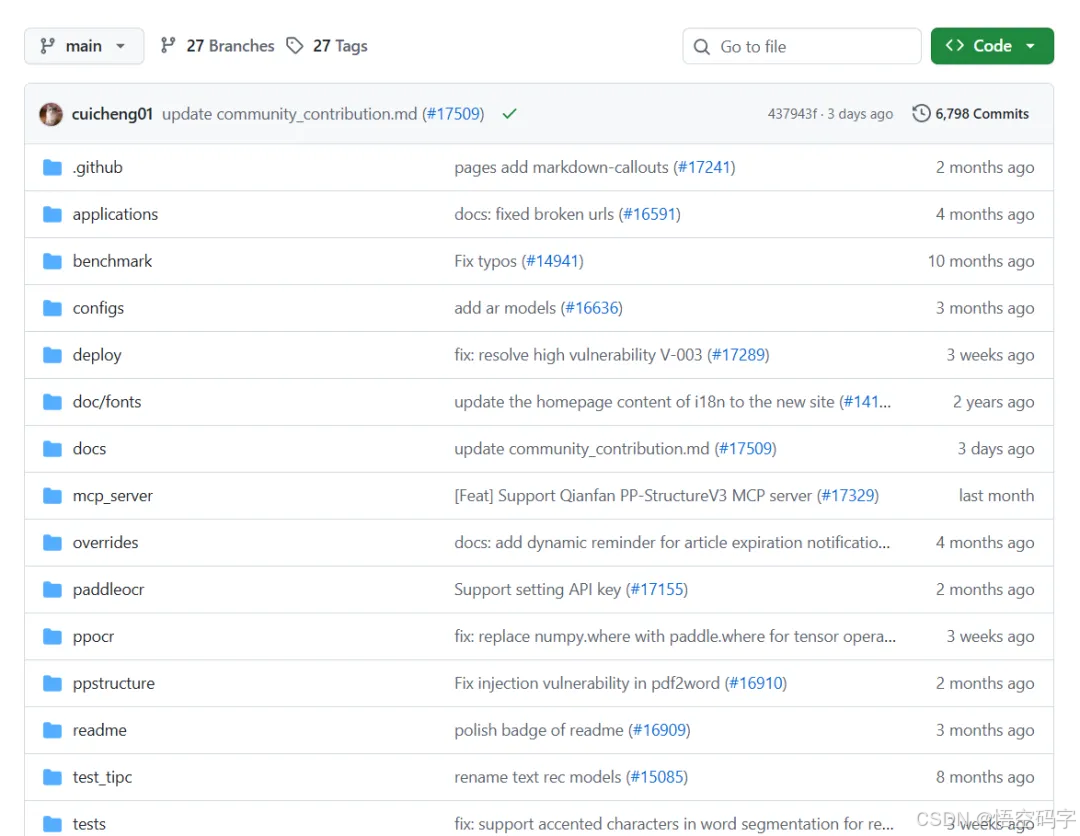Screen dimensions: 1080x836
Task: Open pull request #16591 about broken urls
Action: tap(650, 214)
